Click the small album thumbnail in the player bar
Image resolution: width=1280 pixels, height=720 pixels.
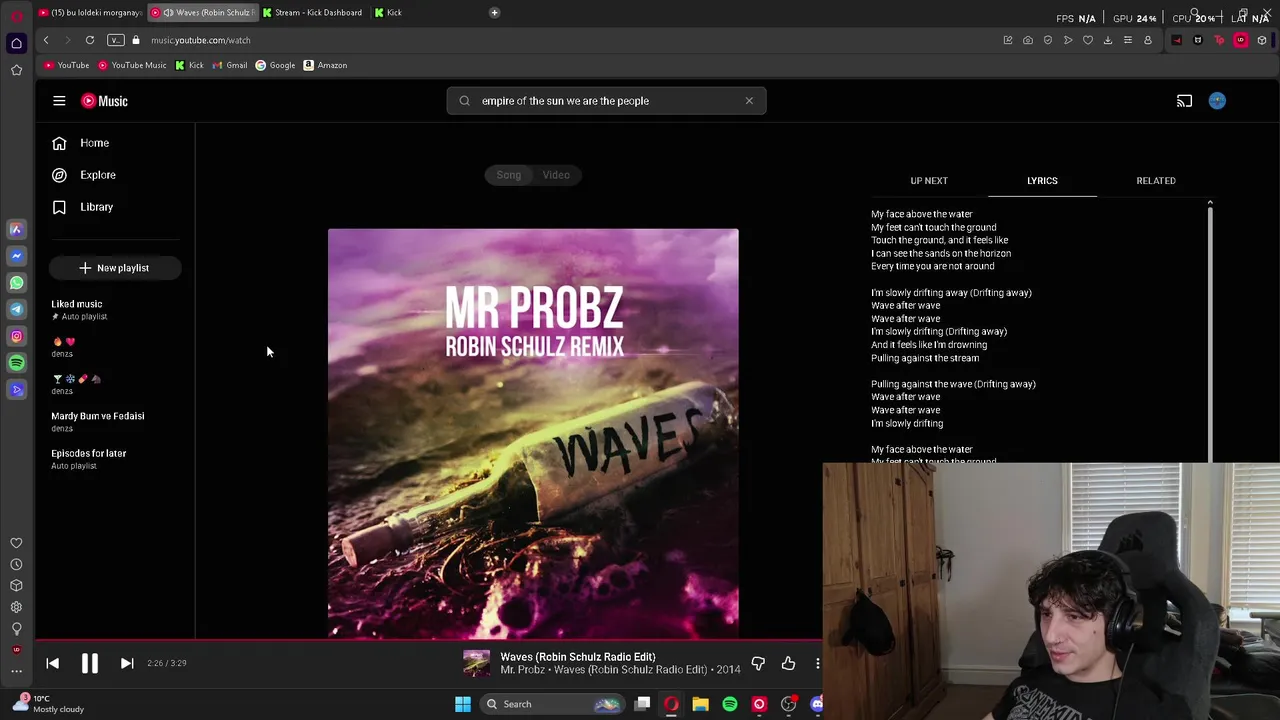[x=477, y=663]
